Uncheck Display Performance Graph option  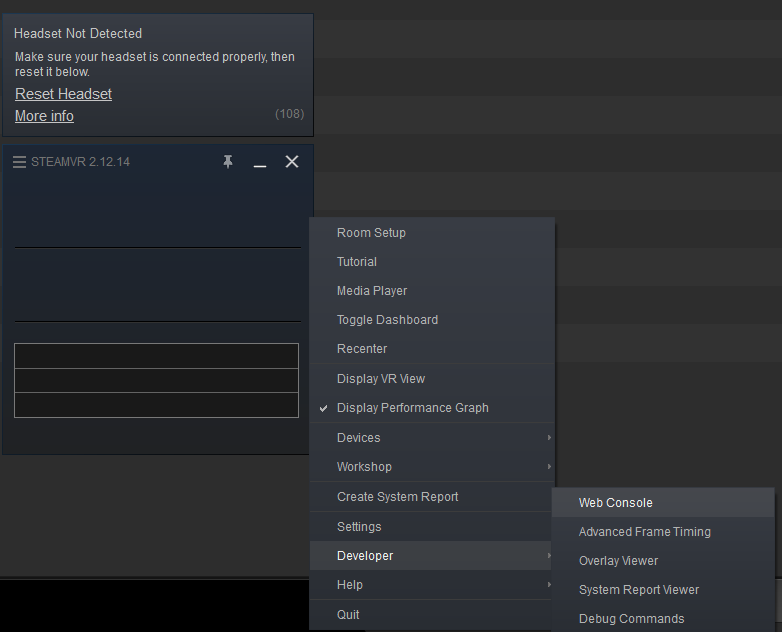click(432, 408)
